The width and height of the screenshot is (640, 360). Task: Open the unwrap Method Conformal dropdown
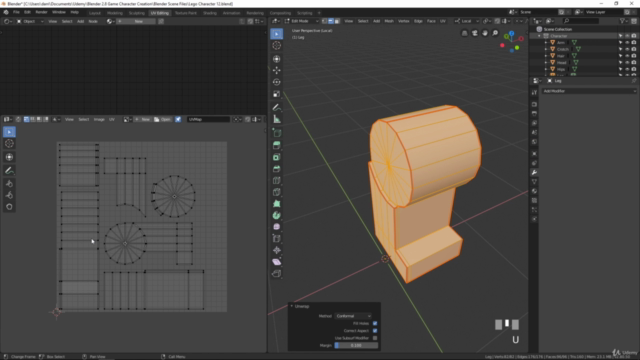353,316
